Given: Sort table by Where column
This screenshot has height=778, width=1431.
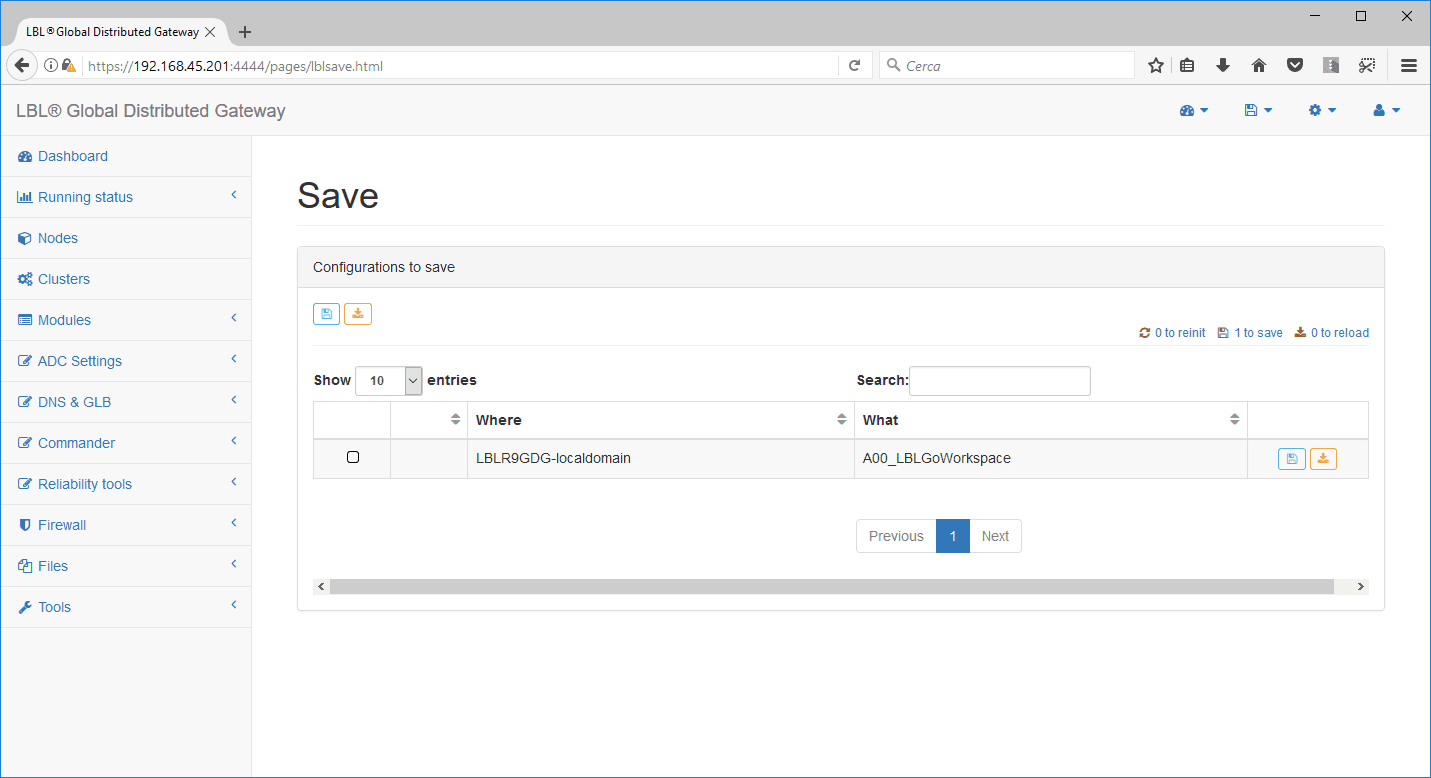Looking at the screenshot, I should point(661,420).
